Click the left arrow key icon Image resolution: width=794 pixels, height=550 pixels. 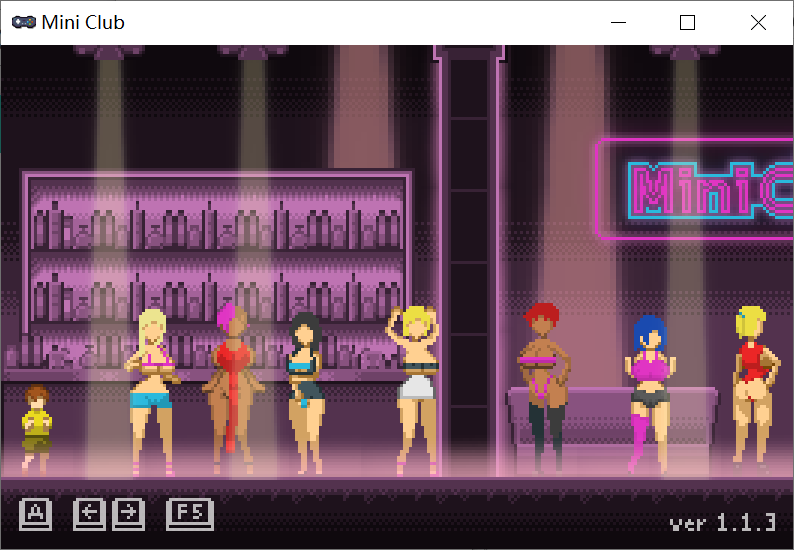(x=90, y=514)
